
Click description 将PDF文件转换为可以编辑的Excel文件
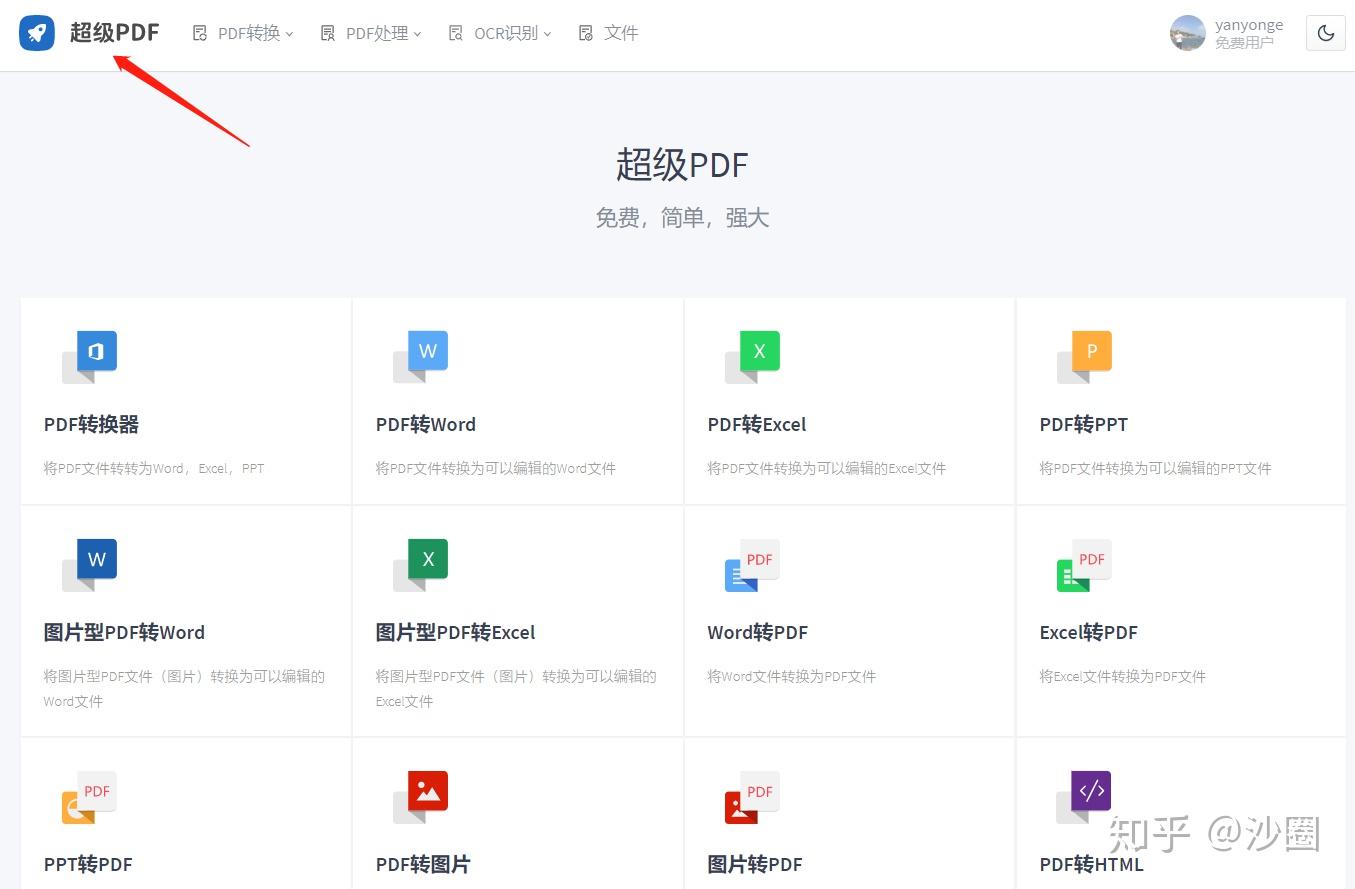click(827, 468)
